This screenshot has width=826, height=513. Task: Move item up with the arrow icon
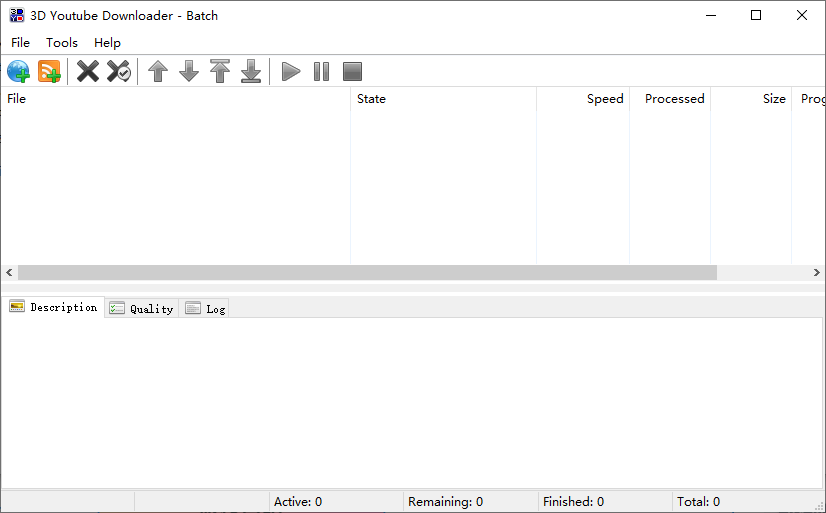(x=158, y=71)
